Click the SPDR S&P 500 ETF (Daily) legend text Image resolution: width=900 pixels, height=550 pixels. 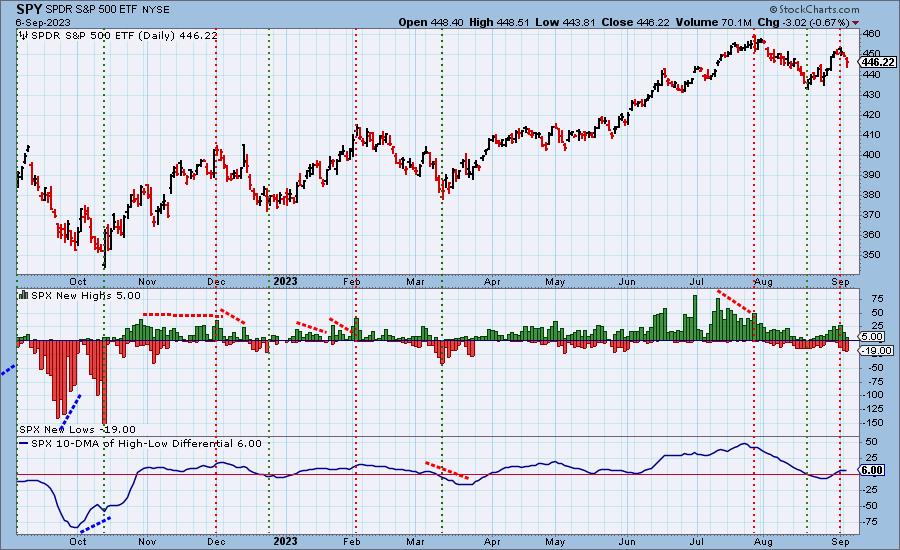click(124, 35)
